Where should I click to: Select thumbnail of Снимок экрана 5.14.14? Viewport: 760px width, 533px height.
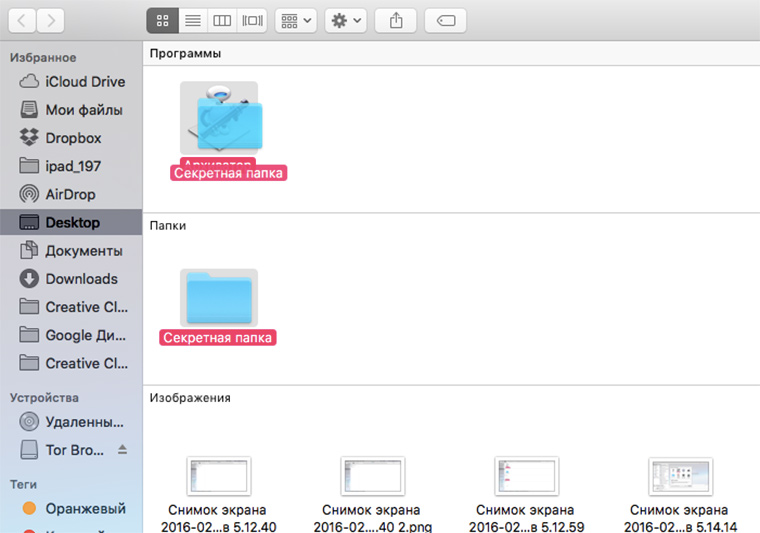pos(681,476)
